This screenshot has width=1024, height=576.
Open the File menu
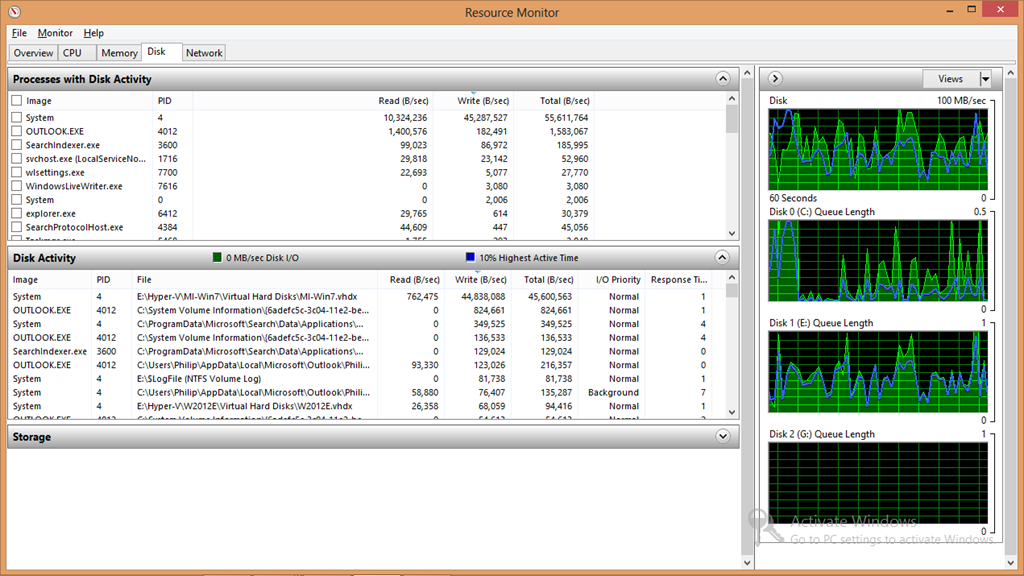(19, 33)
